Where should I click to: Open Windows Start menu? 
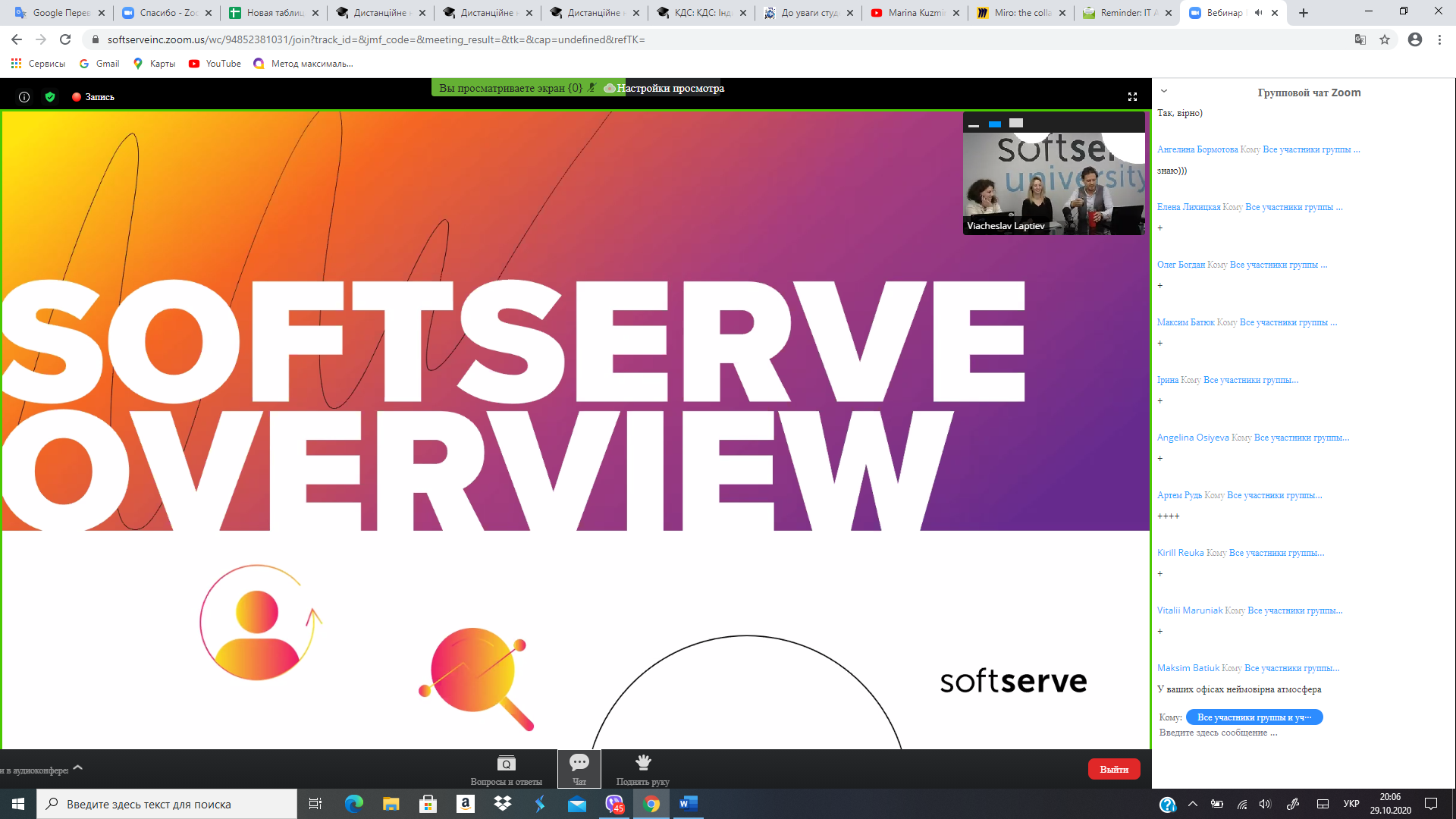[x=18, y=804]
